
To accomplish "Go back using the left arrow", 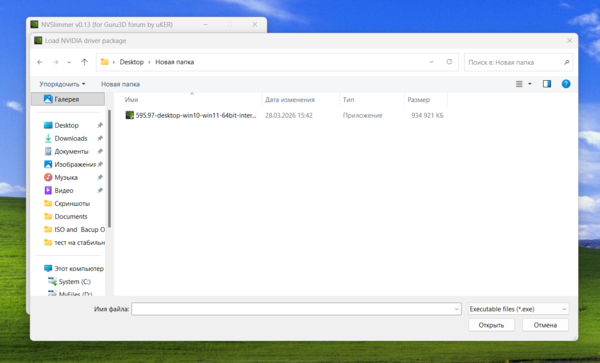I will 40,62.
